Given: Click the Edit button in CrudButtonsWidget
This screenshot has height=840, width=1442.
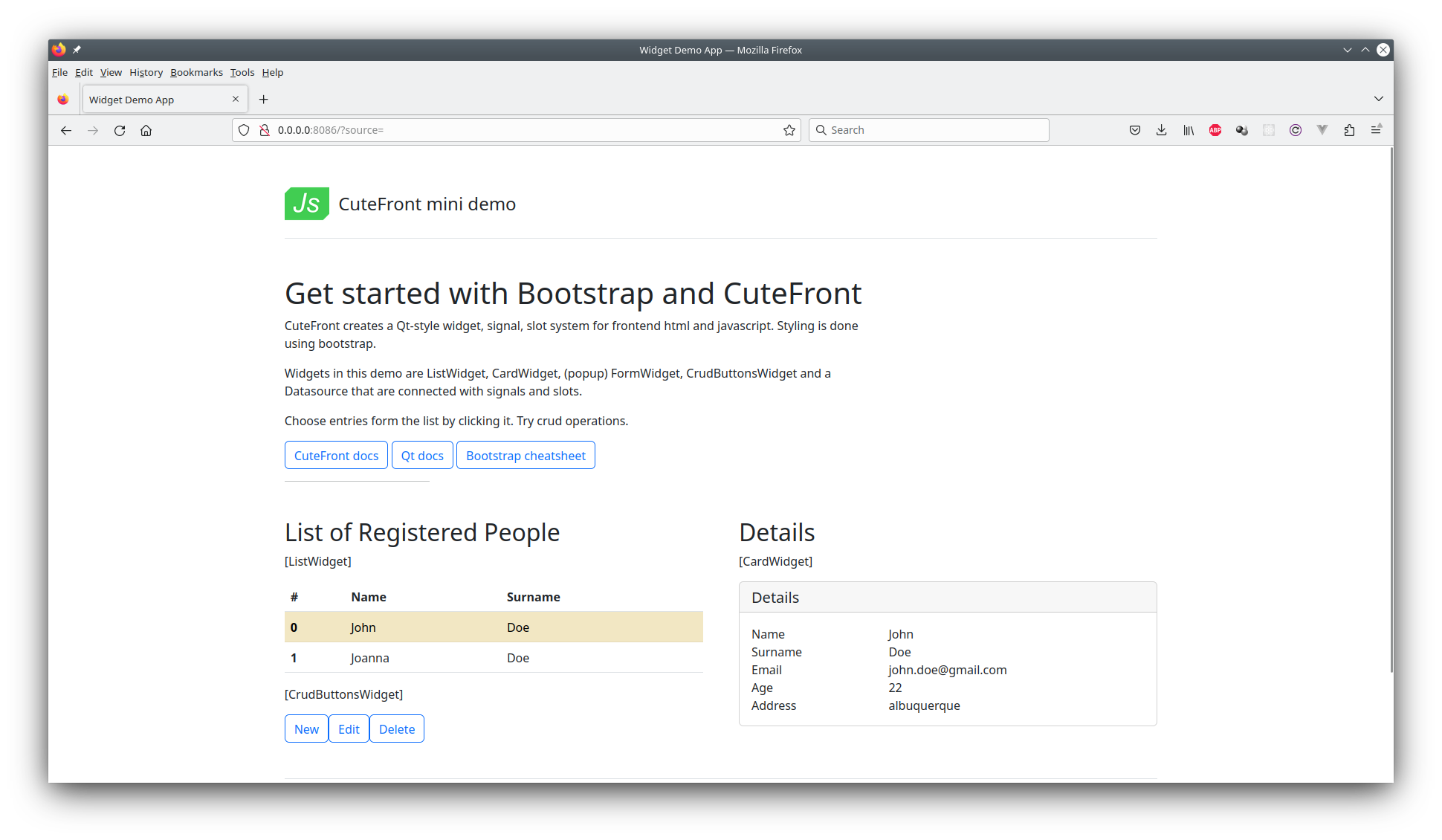Looking at the screenshot, I should pos(348,728).
